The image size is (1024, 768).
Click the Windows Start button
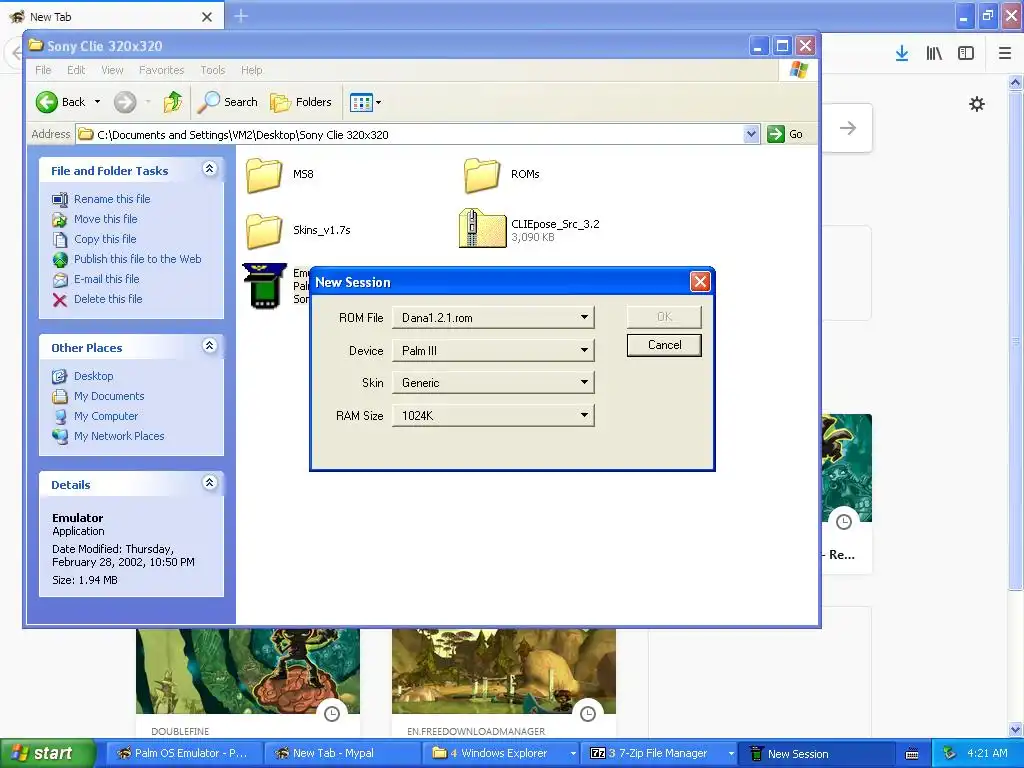click(47, 753)
